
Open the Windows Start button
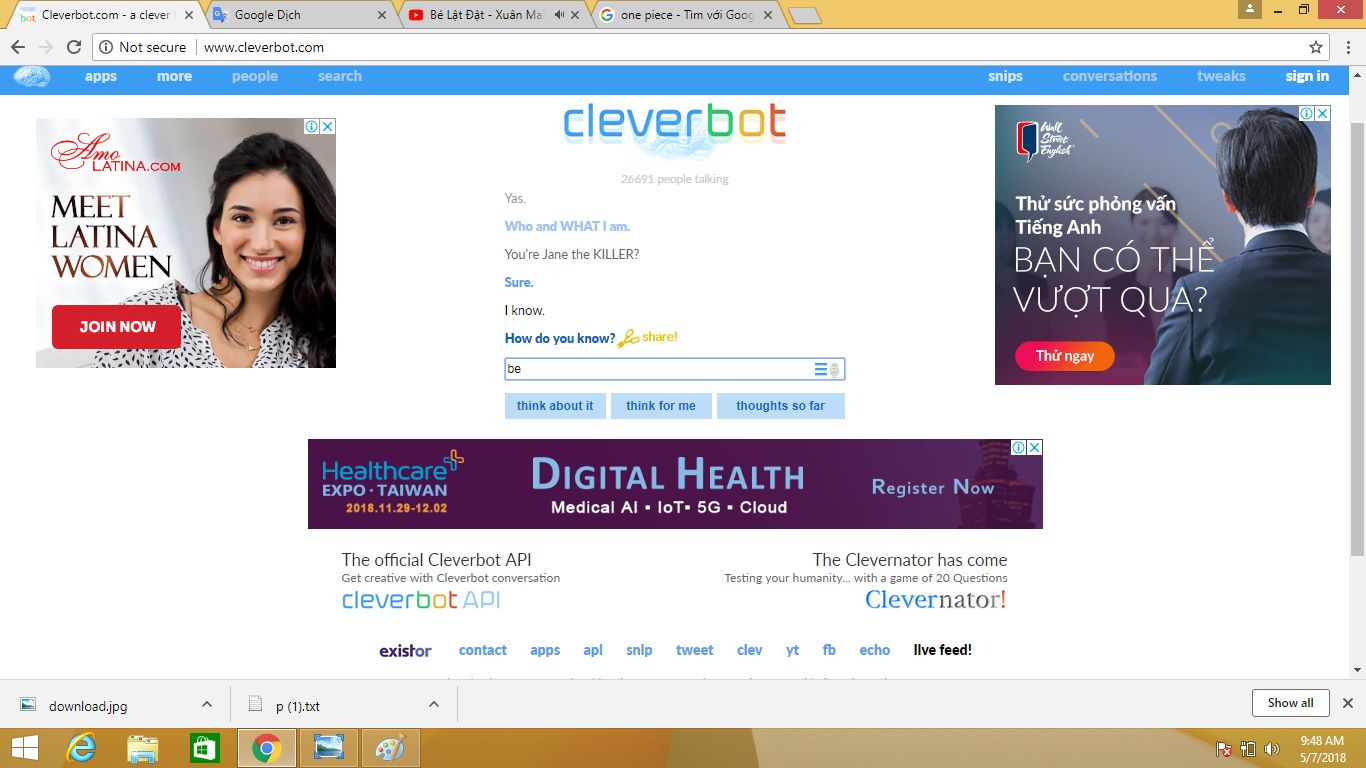point(25,748)
